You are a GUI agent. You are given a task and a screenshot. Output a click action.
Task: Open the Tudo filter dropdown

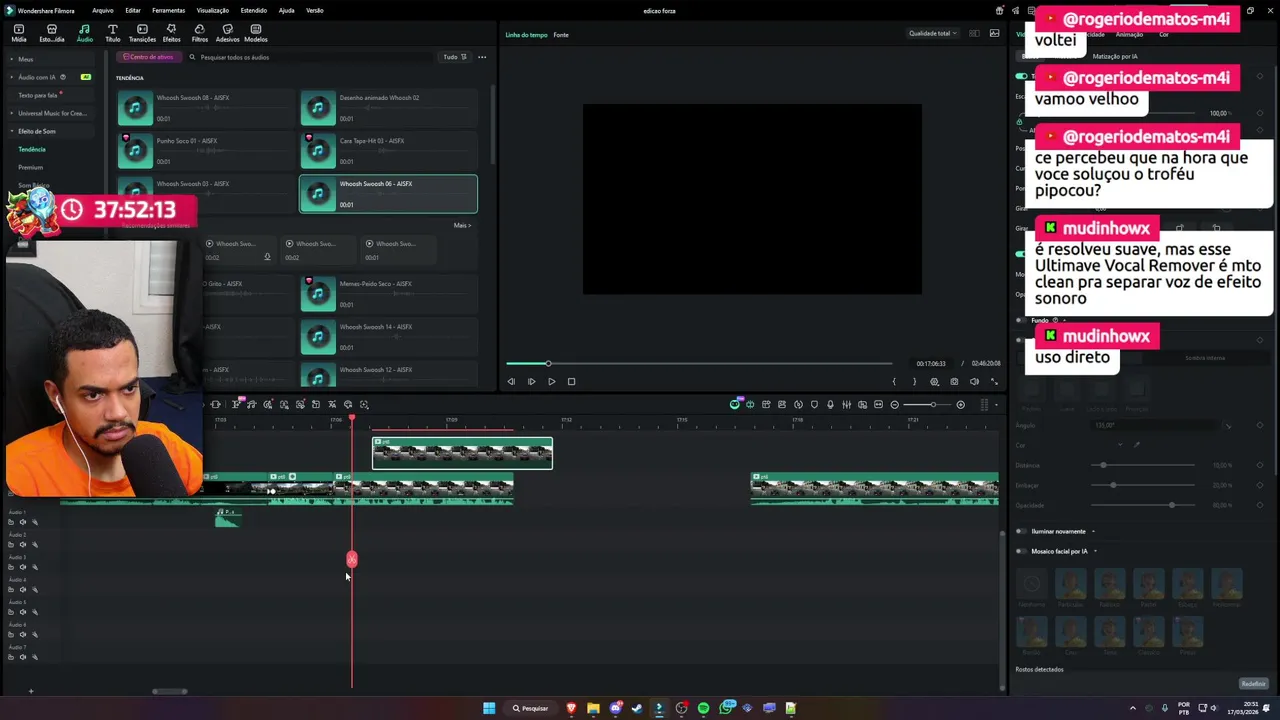455,57
